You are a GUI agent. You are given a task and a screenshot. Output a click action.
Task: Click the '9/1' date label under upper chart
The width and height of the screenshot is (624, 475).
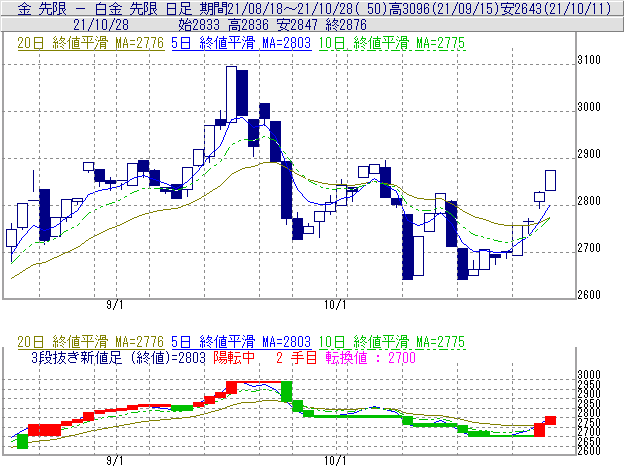pyautogui.click(x=115, y=305)
